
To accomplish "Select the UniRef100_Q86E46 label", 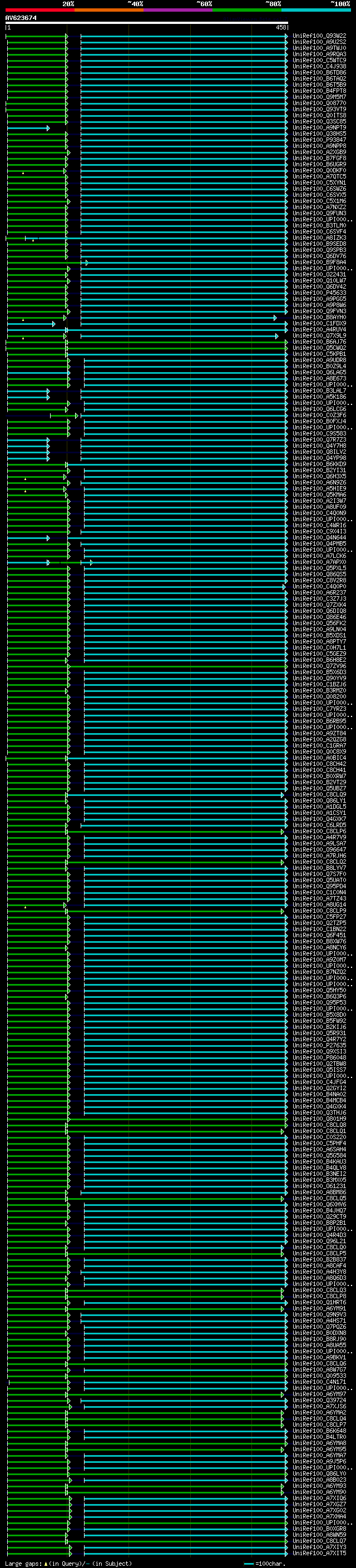I will point(319,617).
